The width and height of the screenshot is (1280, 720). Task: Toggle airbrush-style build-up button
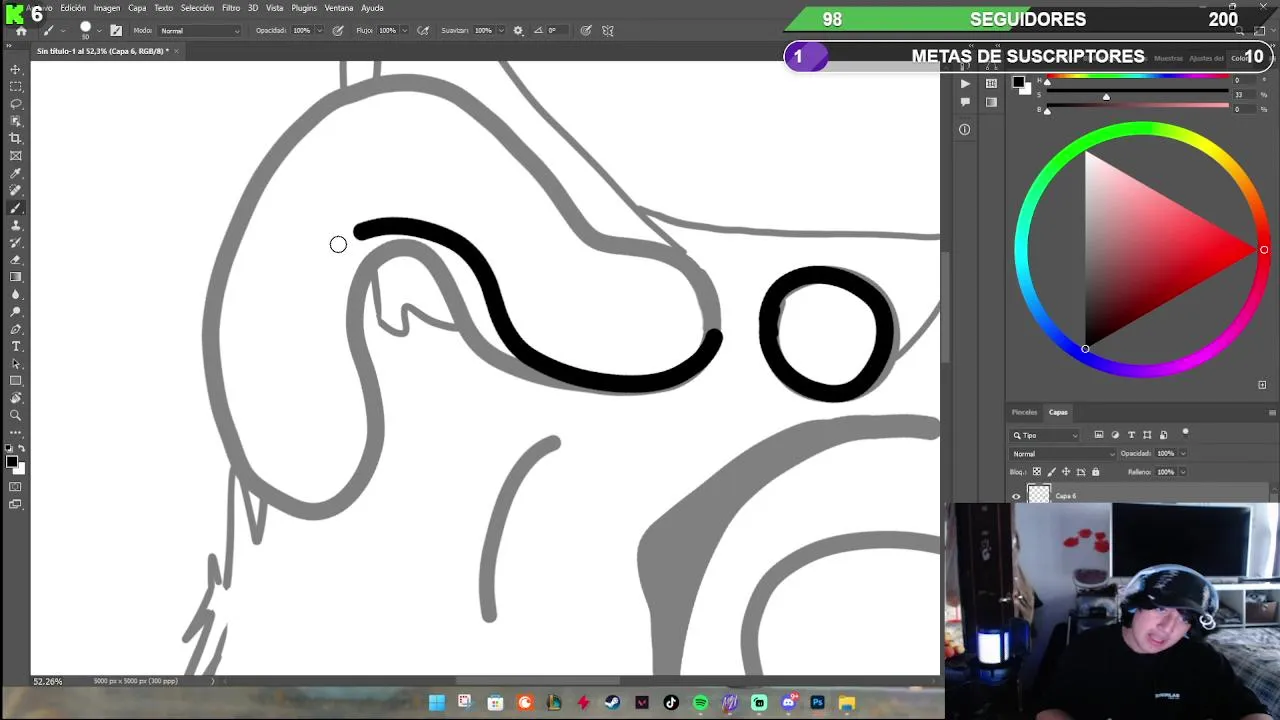click(x=423, y=31)
